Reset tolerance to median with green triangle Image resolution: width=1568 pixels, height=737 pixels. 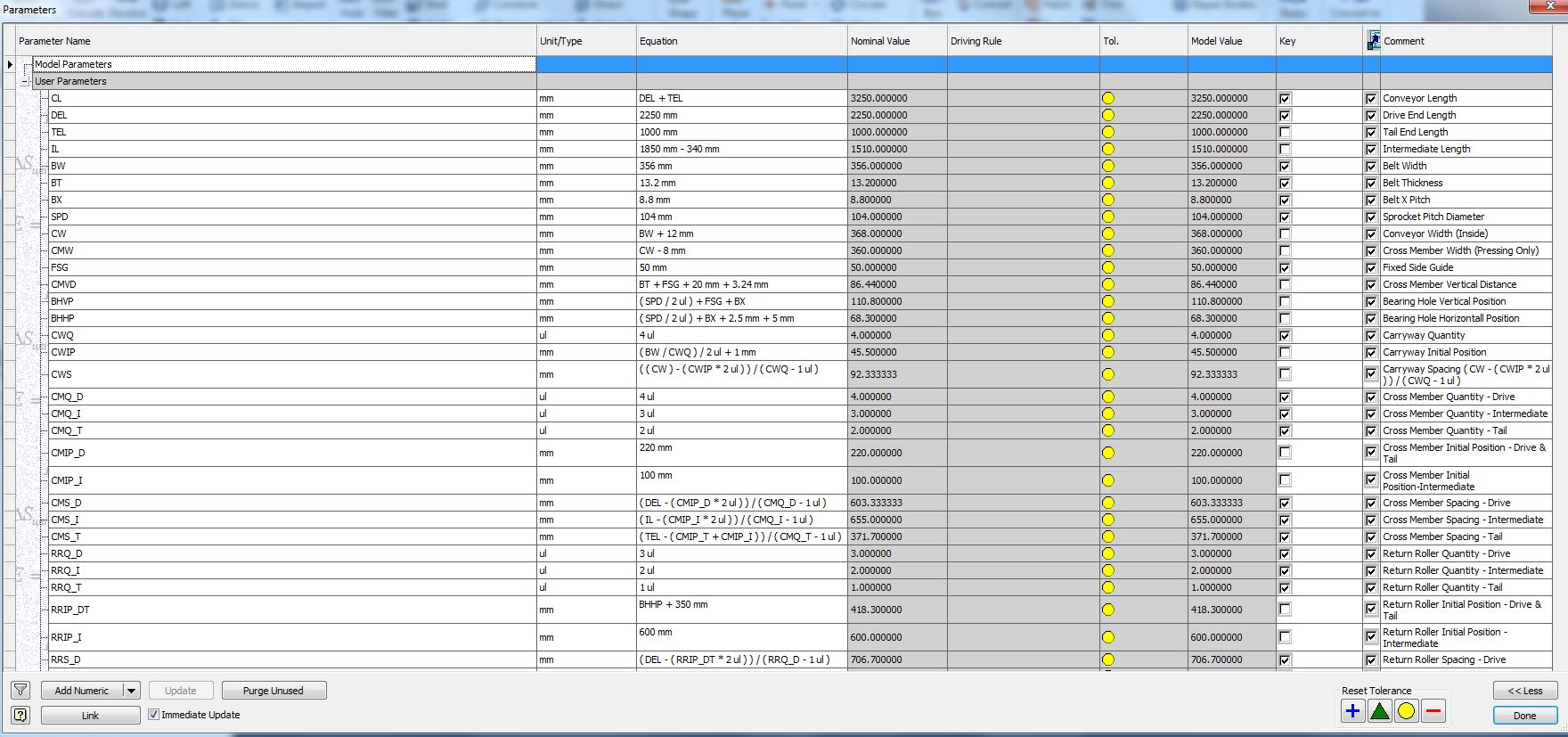1379,711
